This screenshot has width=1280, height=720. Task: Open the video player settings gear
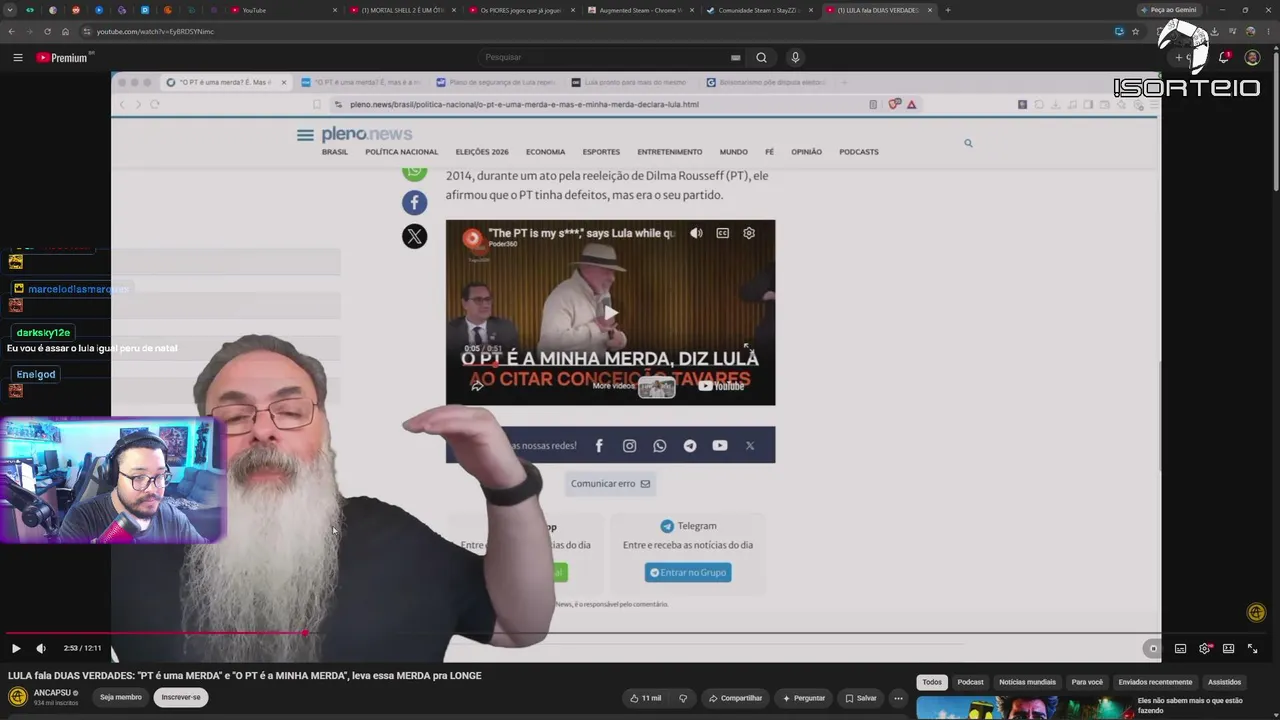1205,648
